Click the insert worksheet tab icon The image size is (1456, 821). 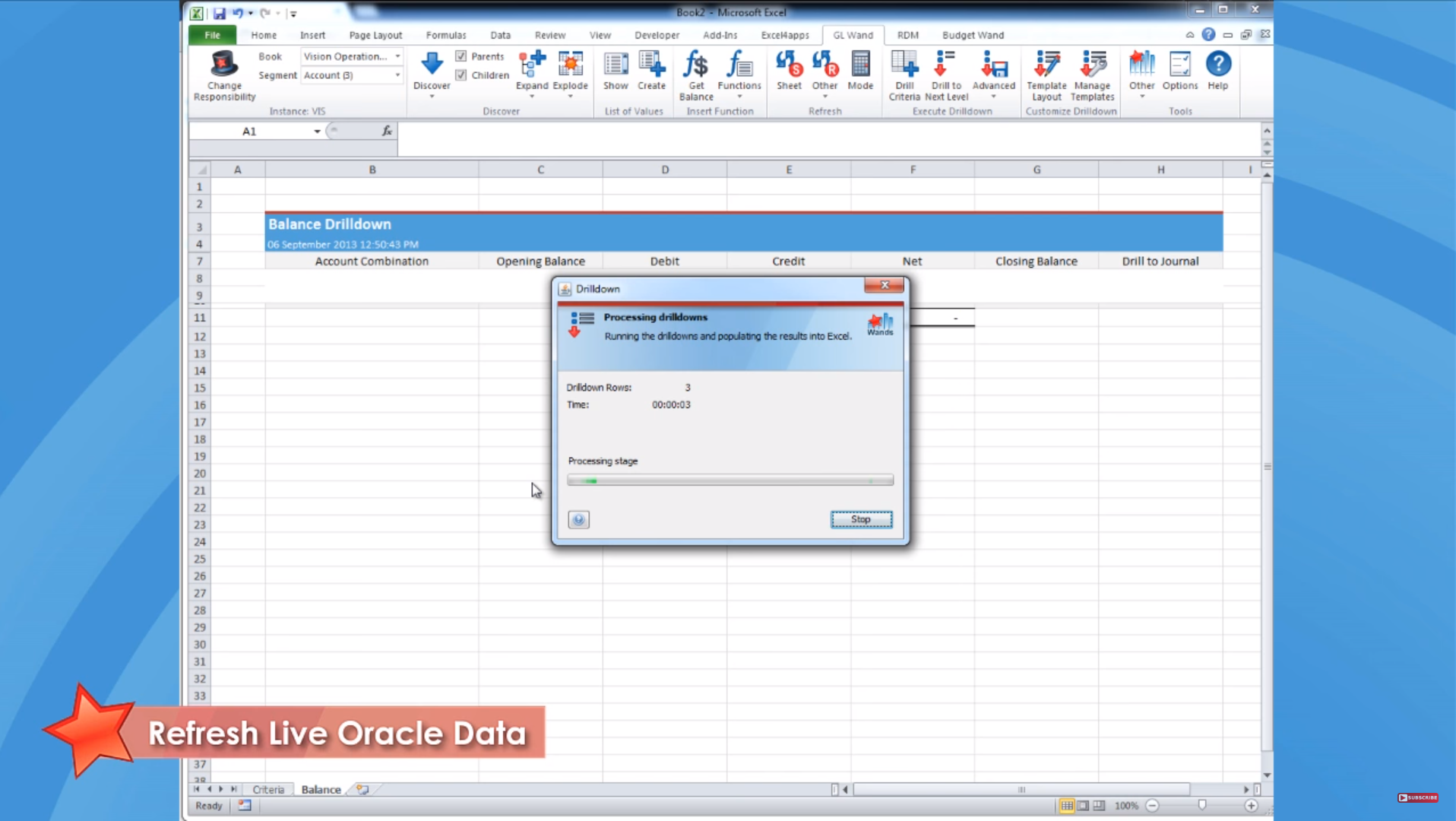362,790
